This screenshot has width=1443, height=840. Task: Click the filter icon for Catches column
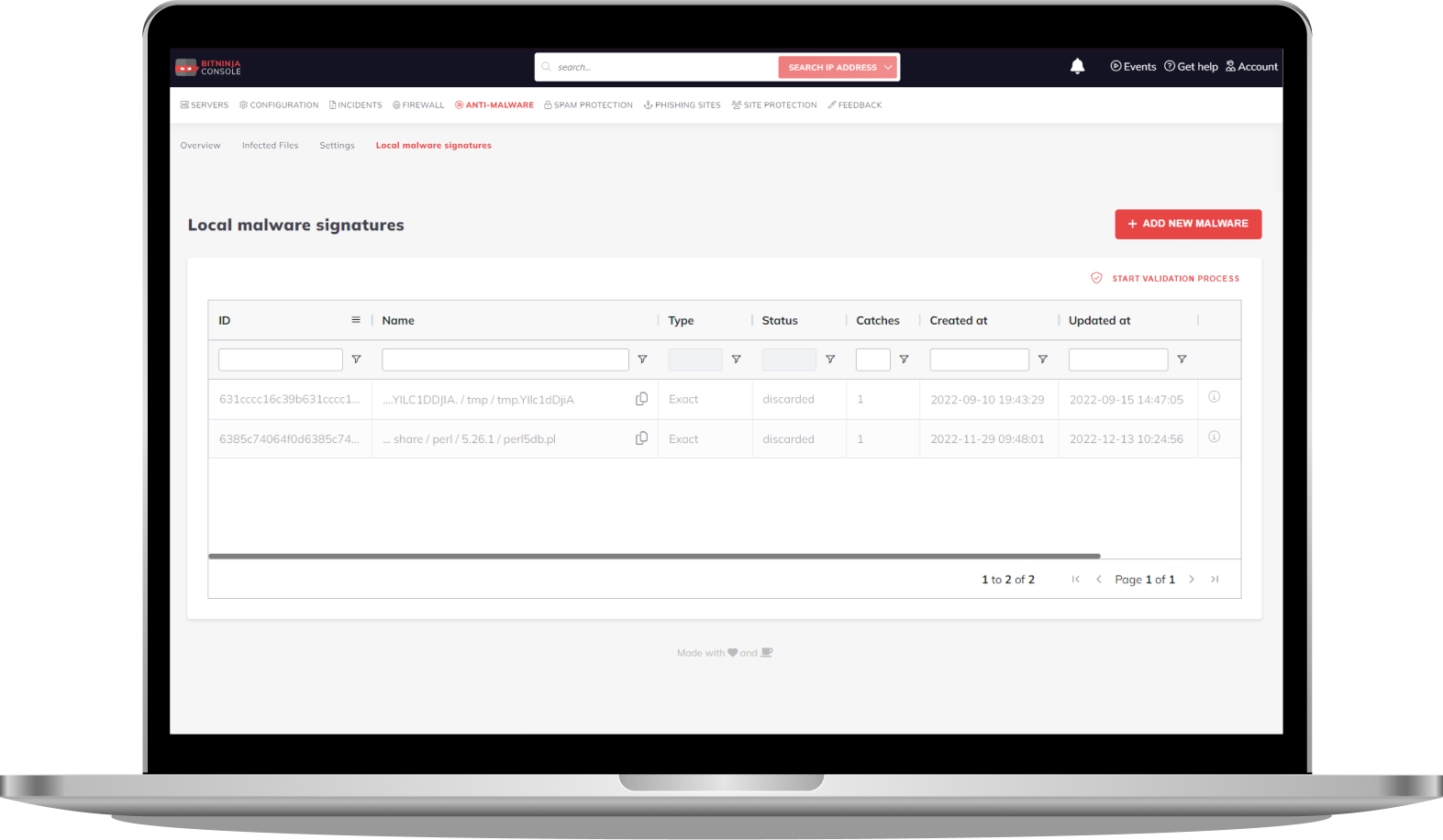pyautogui.click(x=904, y=359)
